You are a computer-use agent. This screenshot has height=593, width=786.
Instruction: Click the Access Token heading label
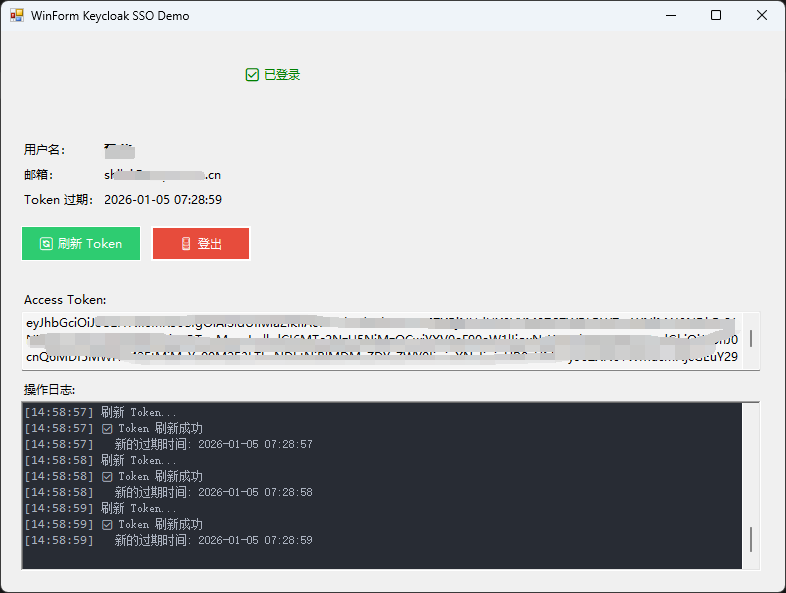click(65, 300)
